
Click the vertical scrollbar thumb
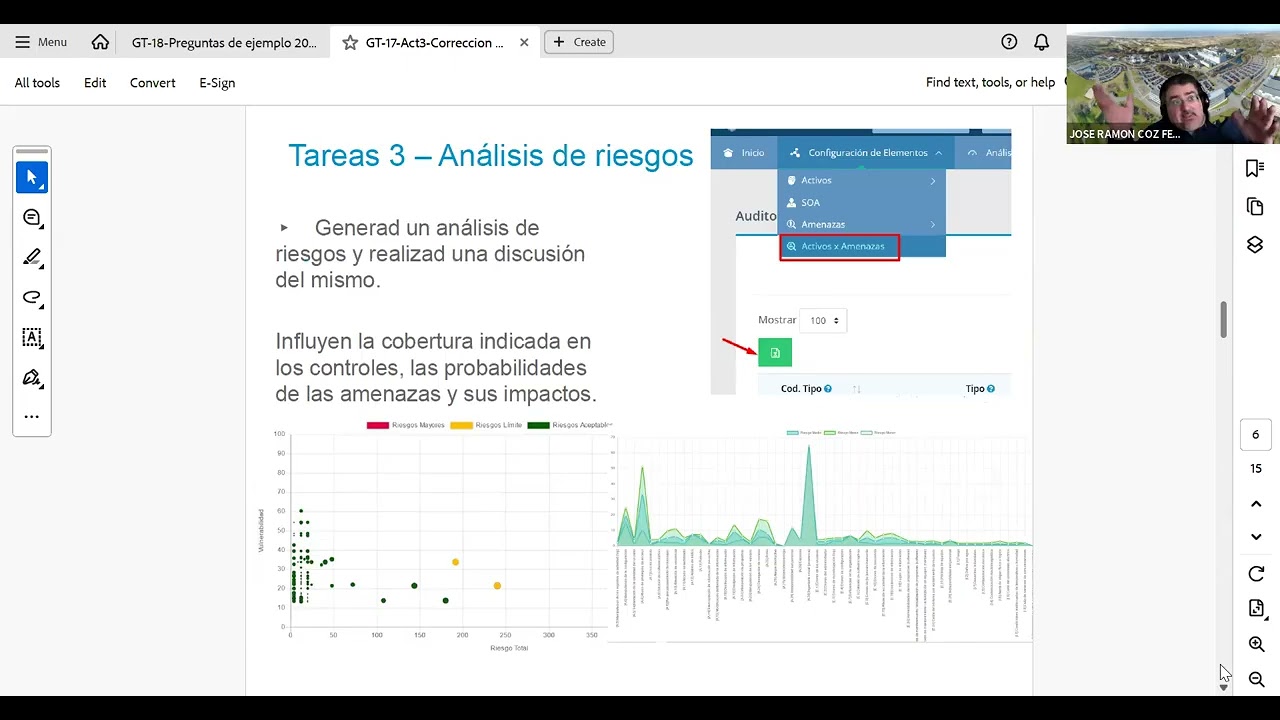(1223, 319)
